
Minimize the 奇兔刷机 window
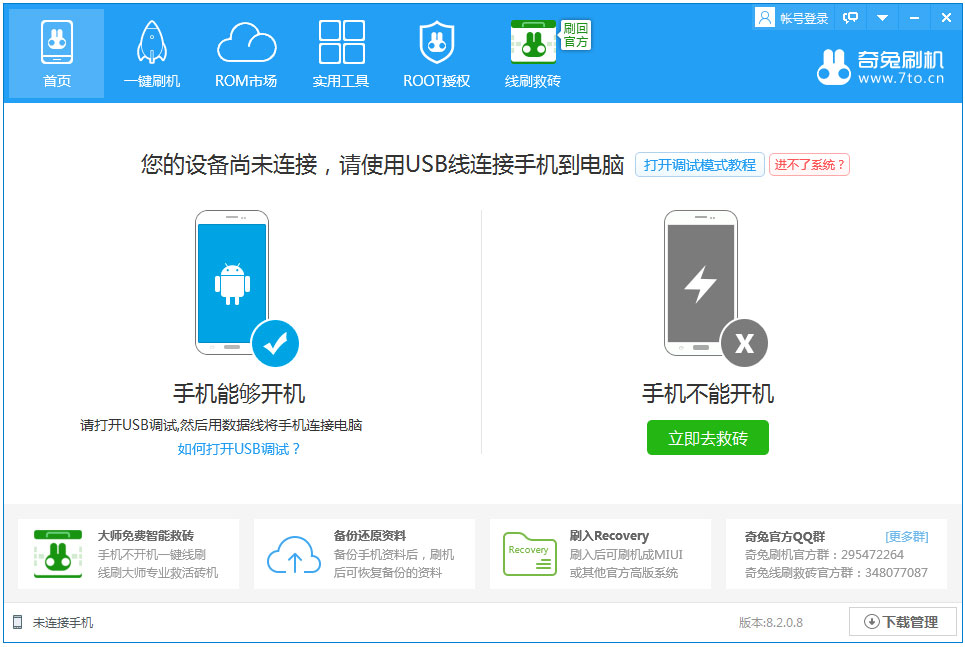(x=914, y=18)
